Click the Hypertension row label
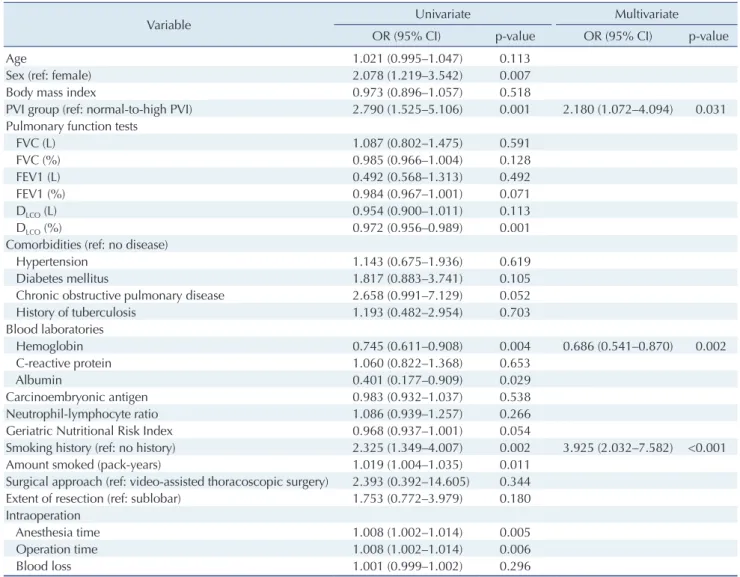 [x=52, y=262]
